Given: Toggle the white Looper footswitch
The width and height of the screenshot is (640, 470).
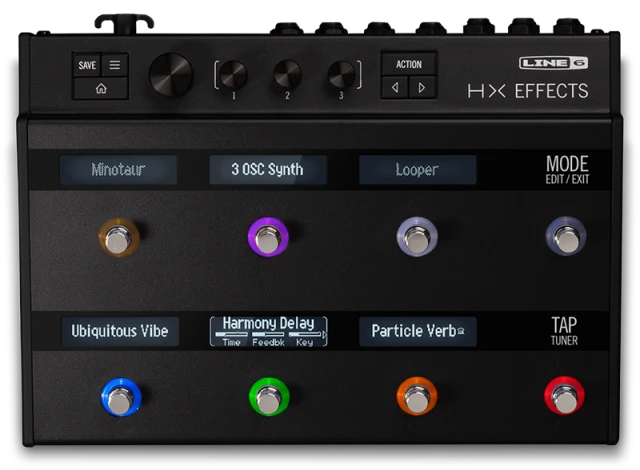Looking at the screenshot, I should coord(417,237).
